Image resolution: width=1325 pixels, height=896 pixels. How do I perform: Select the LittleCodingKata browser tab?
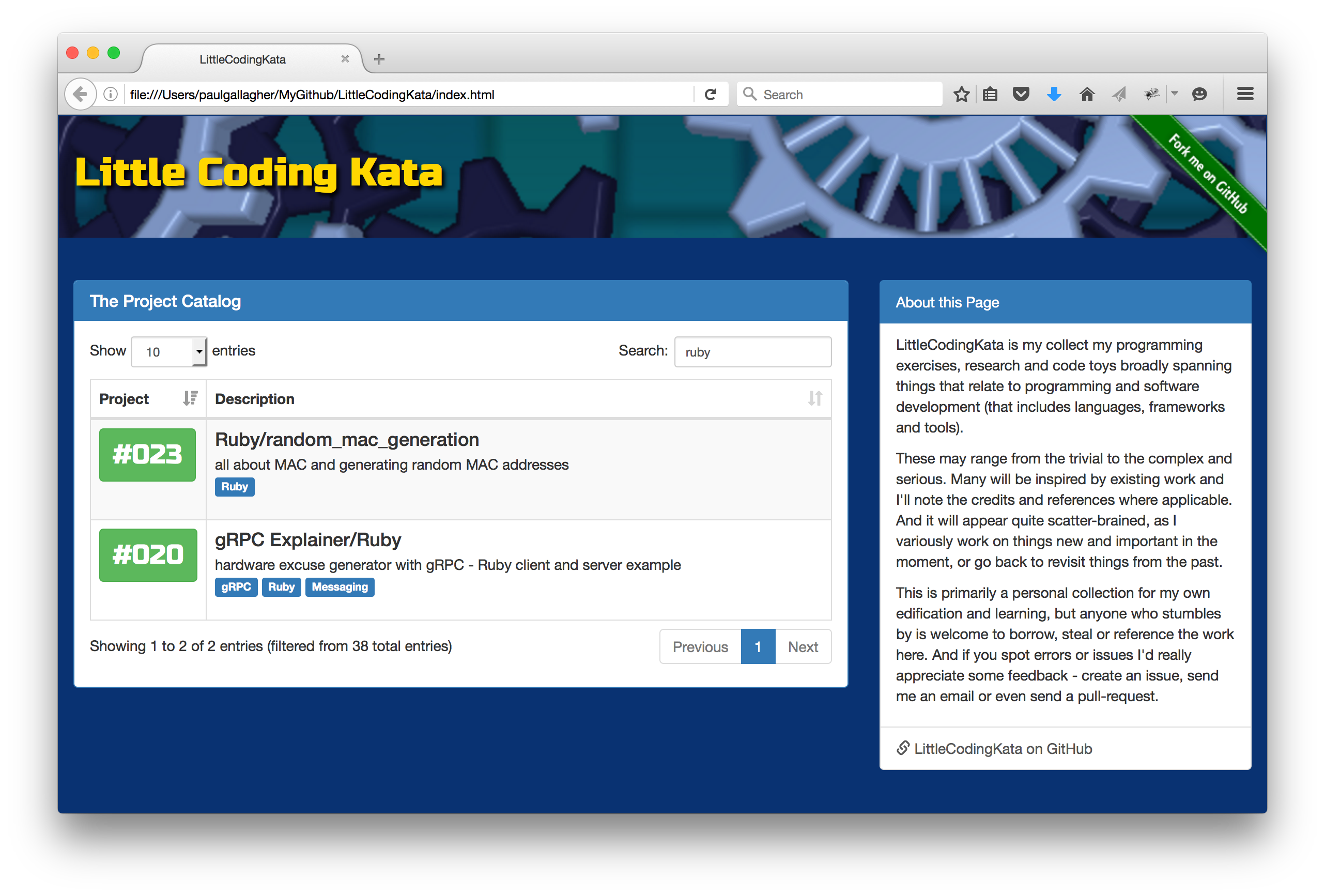pyautogui.click(x=243, y=59)
